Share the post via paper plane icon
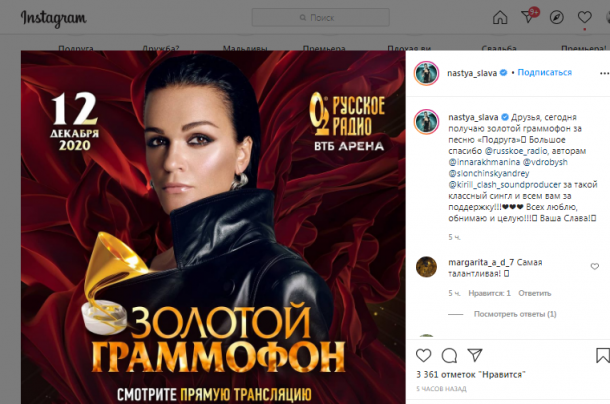 pos(475,355)
